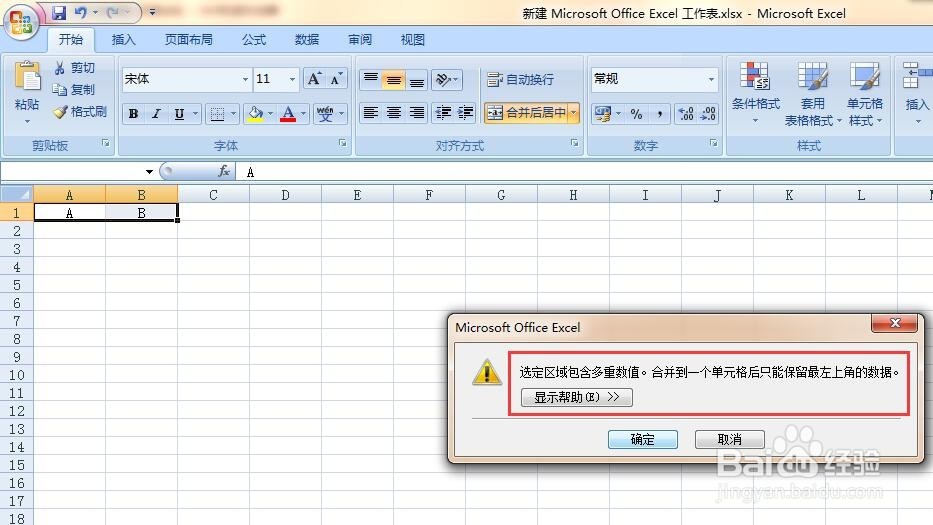Undo the last action

[x=81, y=12]
